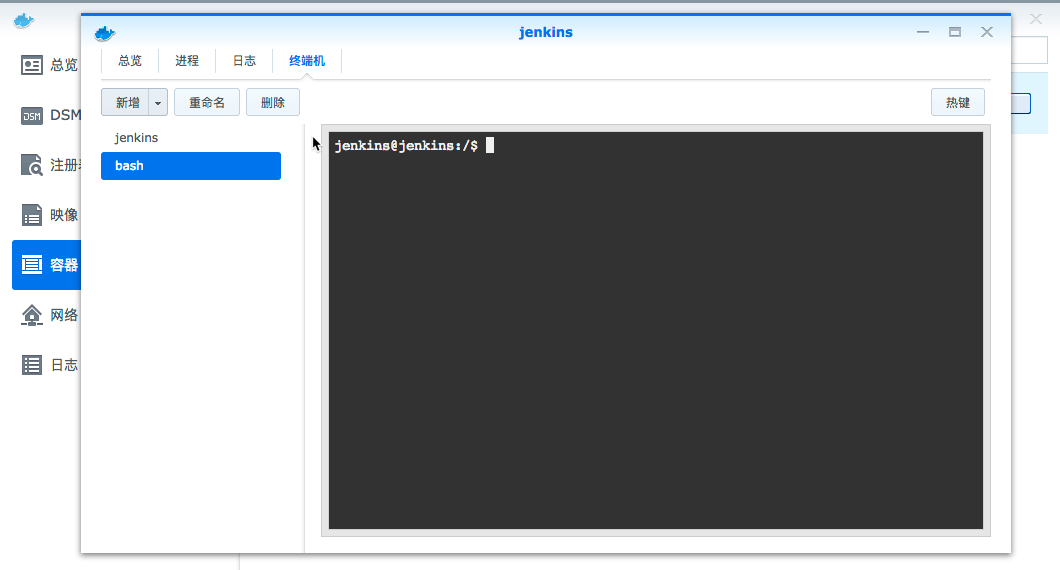Expand the 新增 dropdown arrow
The width and height of the screenshot is (1060, 570).
click(158, 103)
